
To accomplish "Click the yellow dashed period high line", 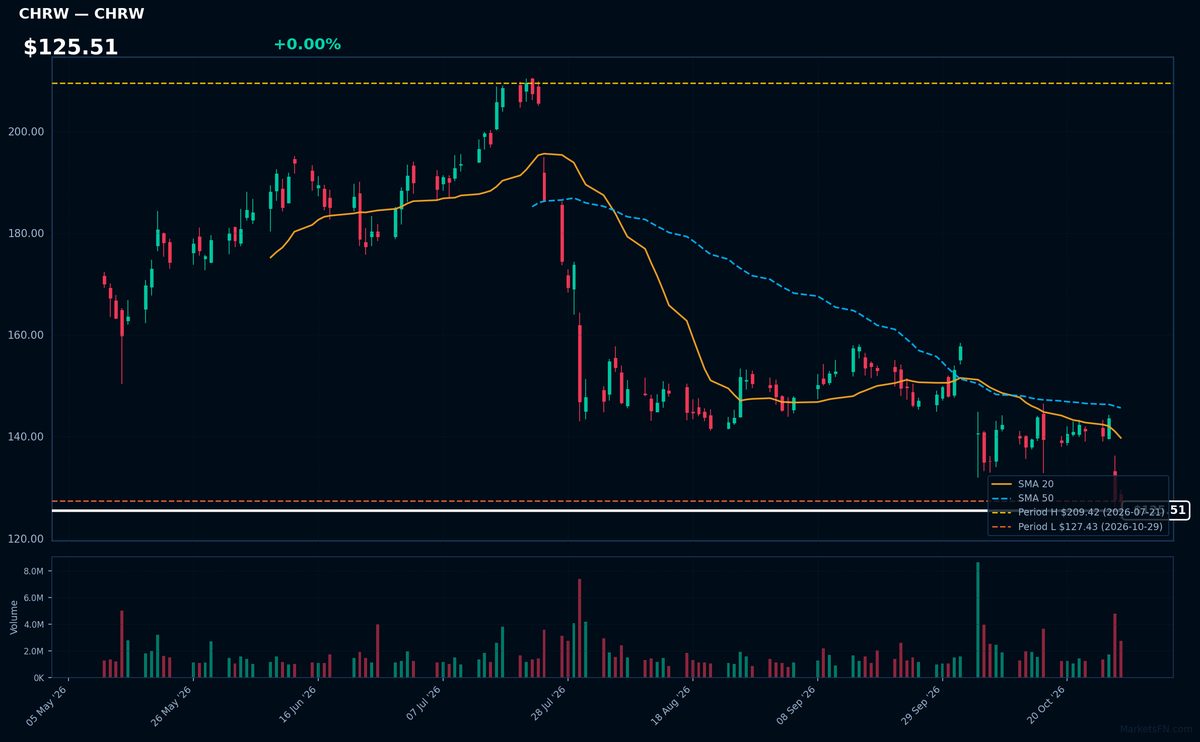I will [611, 83].
